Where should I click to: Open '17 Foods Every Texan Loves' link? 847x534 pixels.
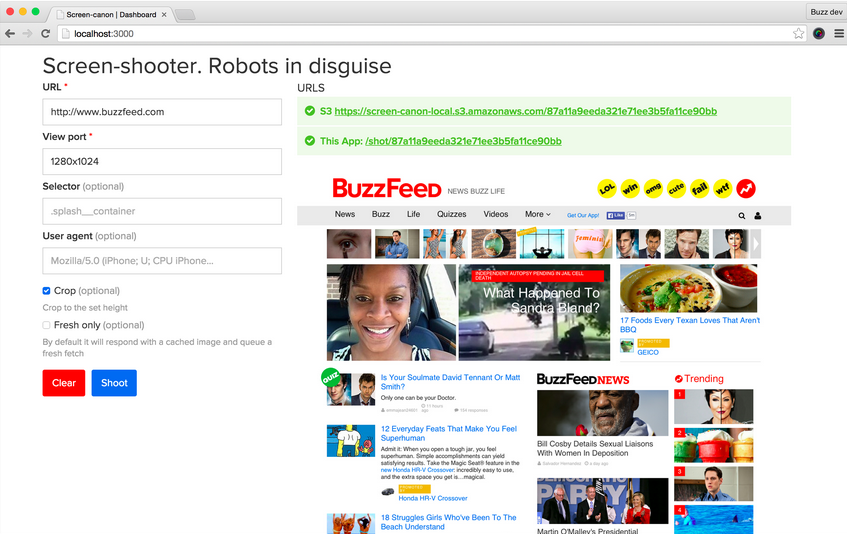tap(690, 325)
